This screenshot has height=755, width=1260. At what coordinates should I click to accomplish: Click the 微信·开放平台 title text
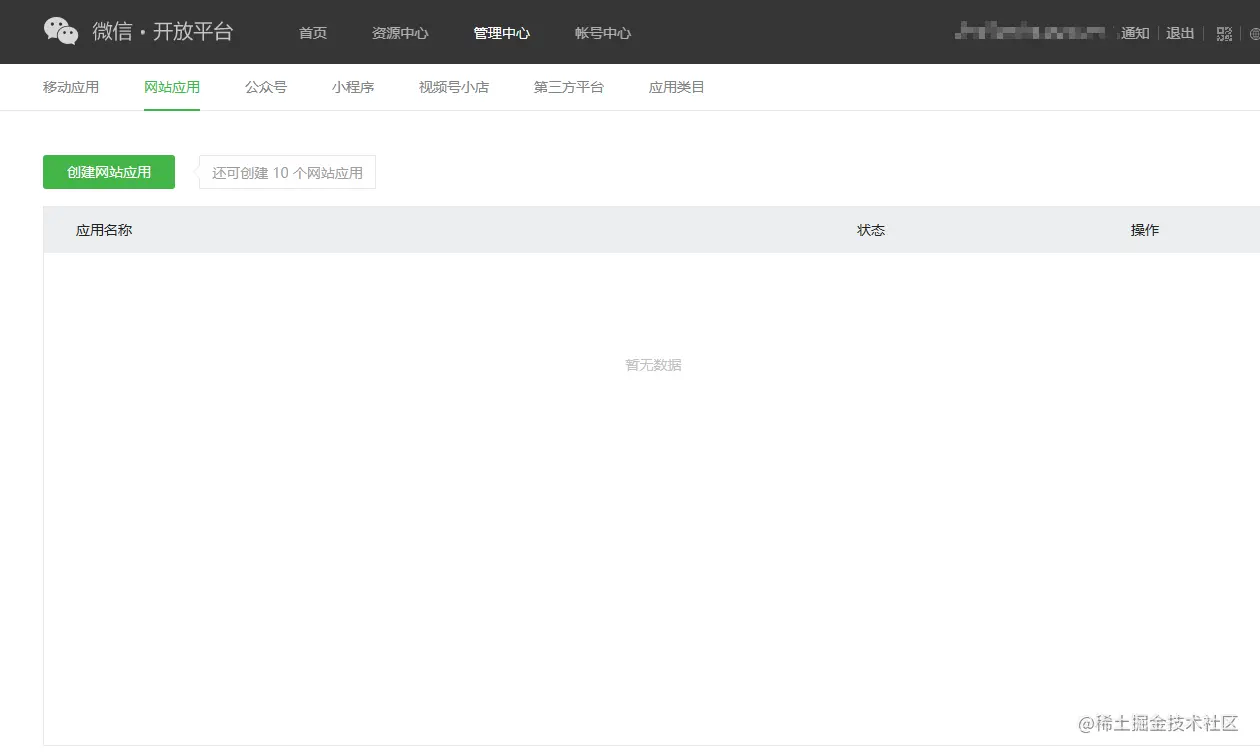[x=163, y=32]
